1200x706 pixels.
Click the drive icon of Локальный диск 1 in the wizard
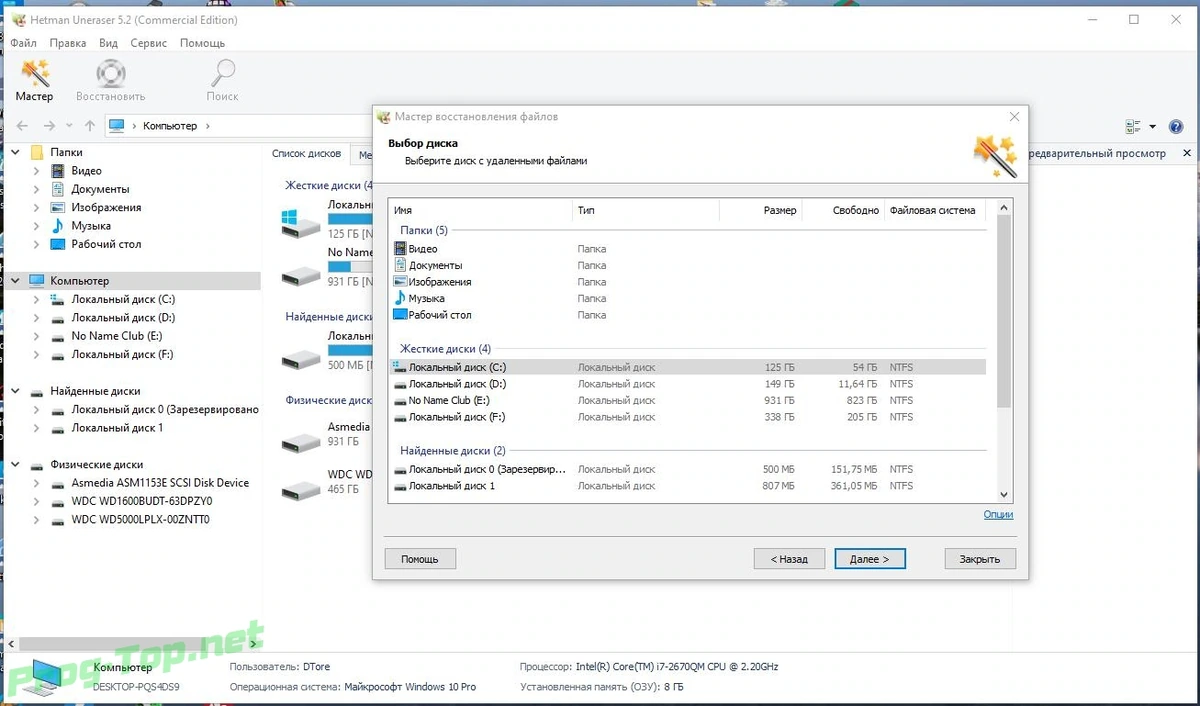(x=401, y=486)
